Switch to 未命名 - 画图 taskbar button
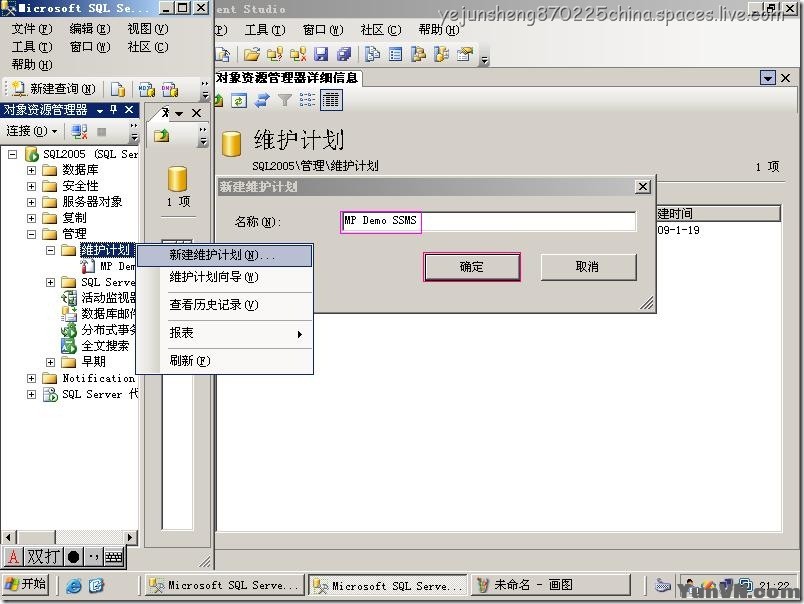The width and height of the screenshot is (804, 604). tap(550, 585)
